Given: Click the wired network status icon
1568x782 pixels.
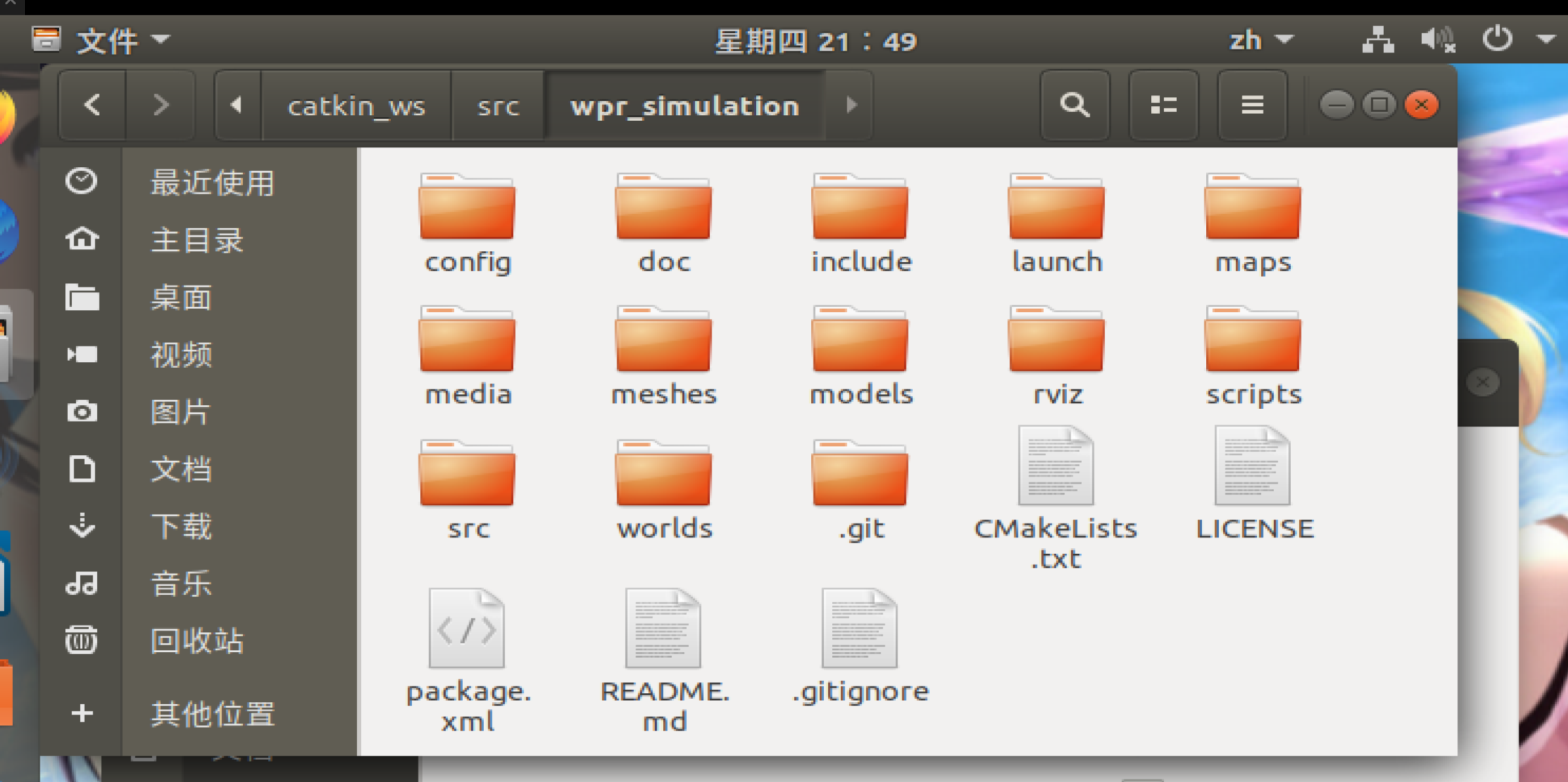Looking at the screenshot, I should point(1378,40).
